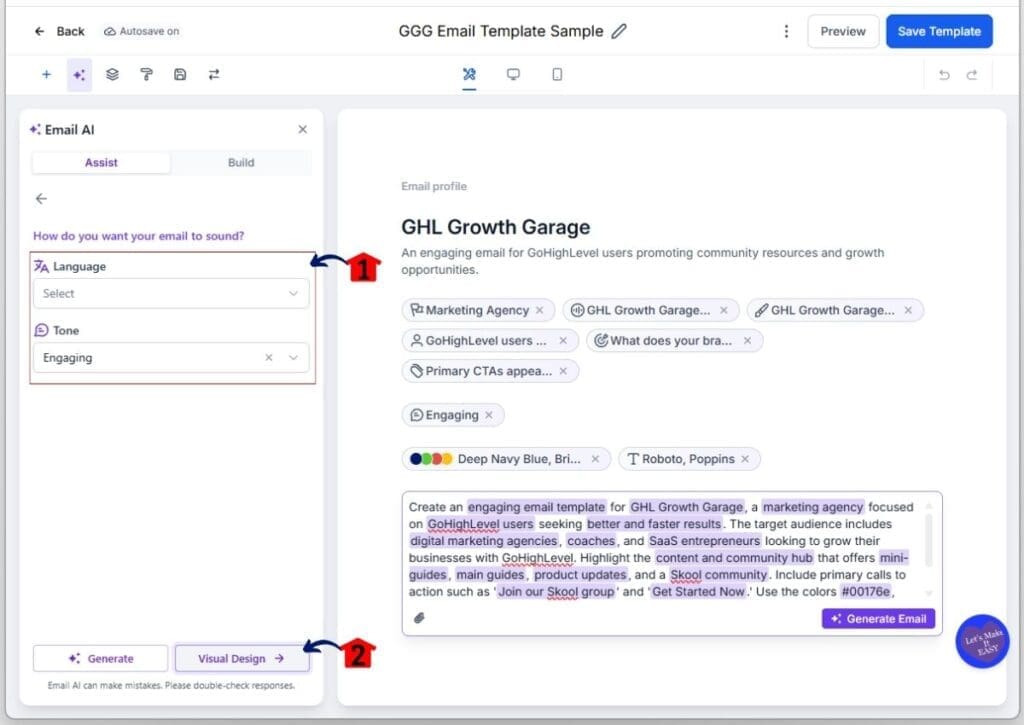Click the Generate Email button
Image resolution: width=1024 pixels, height=725 pixels.
pos(877,618)
